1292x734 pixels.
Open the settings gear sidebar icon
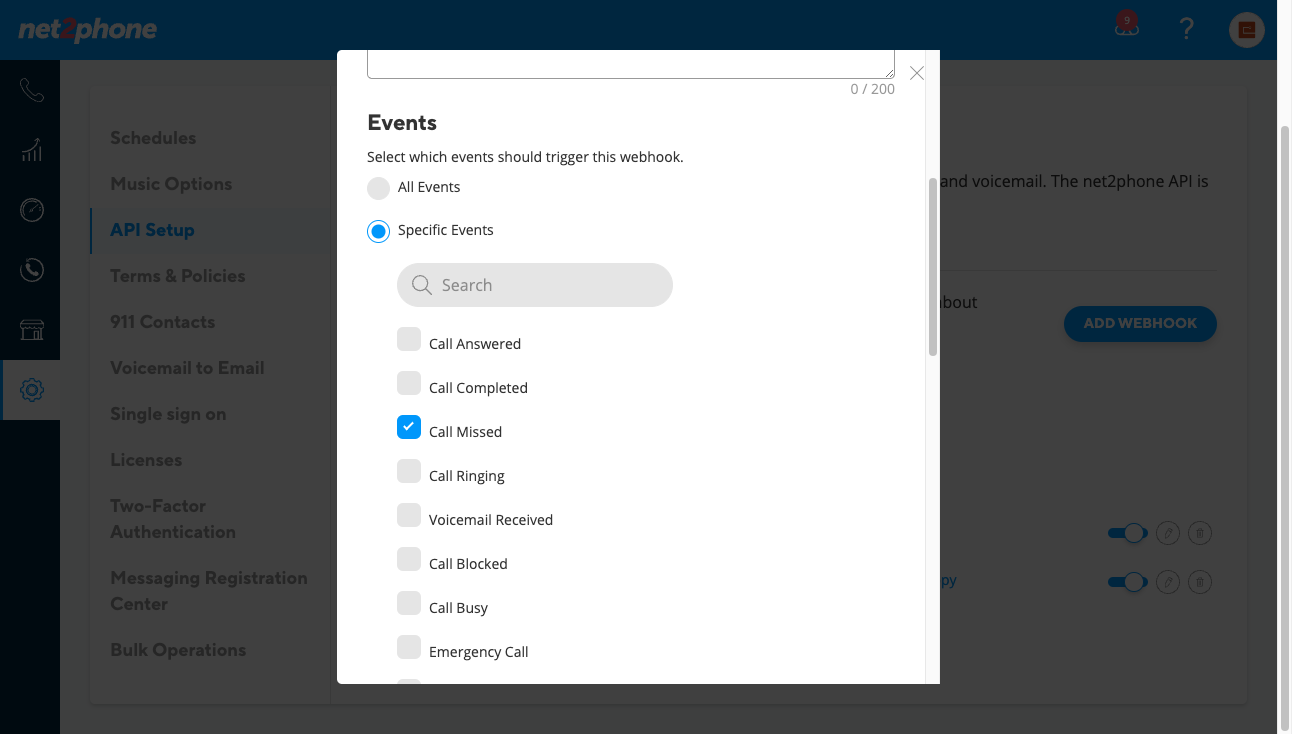coord(31,390)
